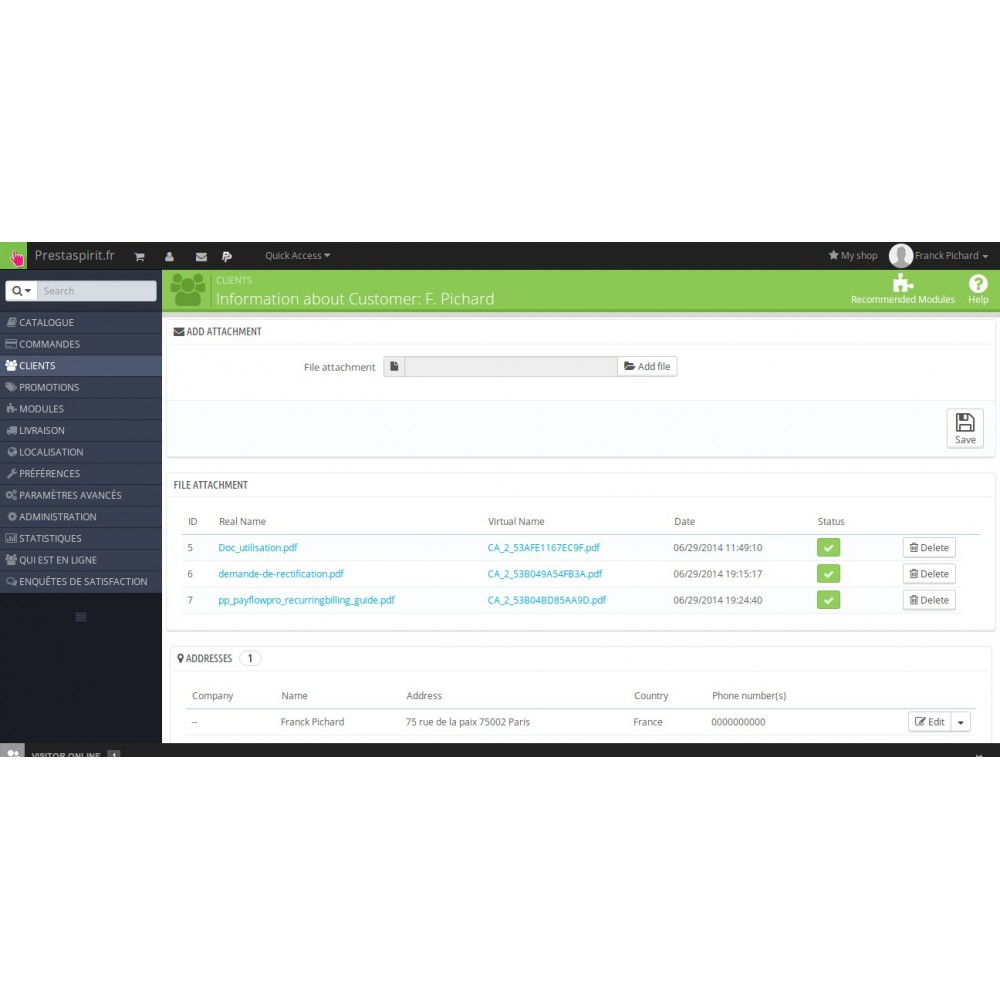Open the Commandes menu
1000x1000 pixels.
click(80, 344)
